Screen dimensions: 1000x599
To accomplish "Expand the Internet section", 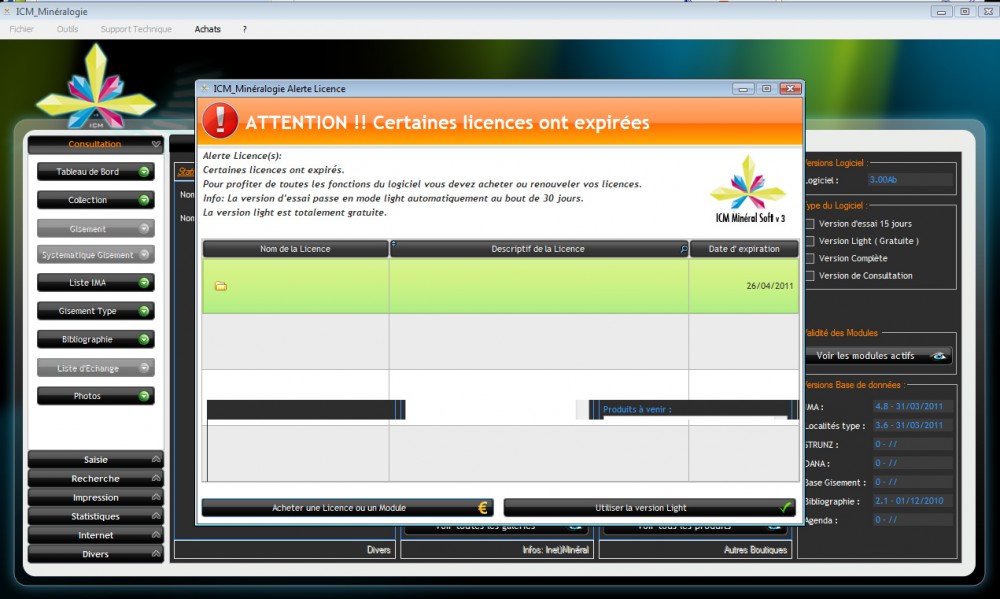I will (x=96, y=535).
